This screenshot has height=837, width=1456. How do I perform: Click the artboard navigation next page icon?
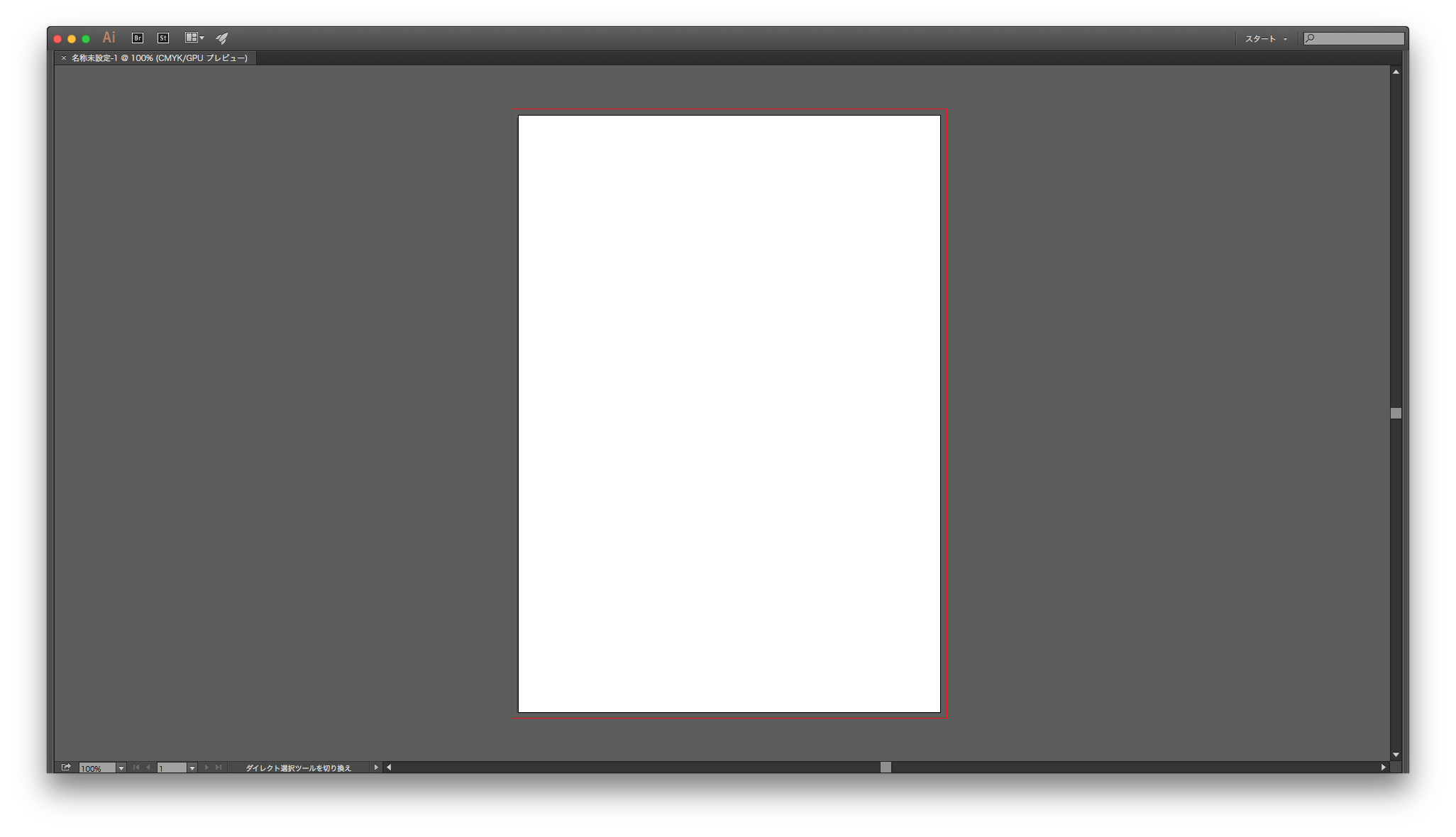(204, 767)
